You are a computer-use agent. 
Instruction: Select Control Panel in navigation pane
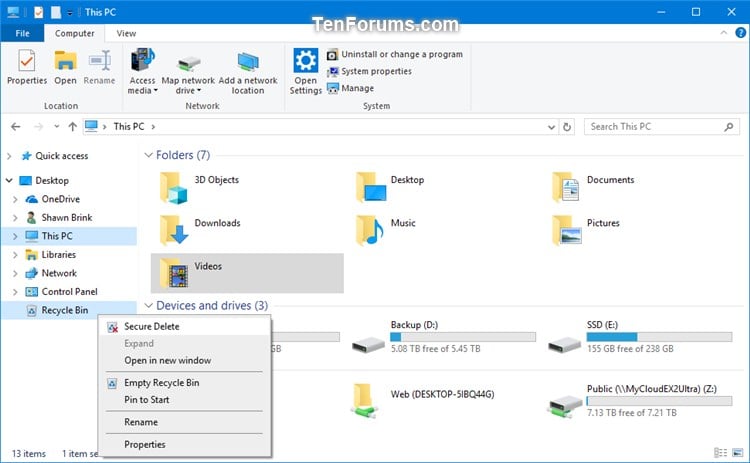(69, 292)
